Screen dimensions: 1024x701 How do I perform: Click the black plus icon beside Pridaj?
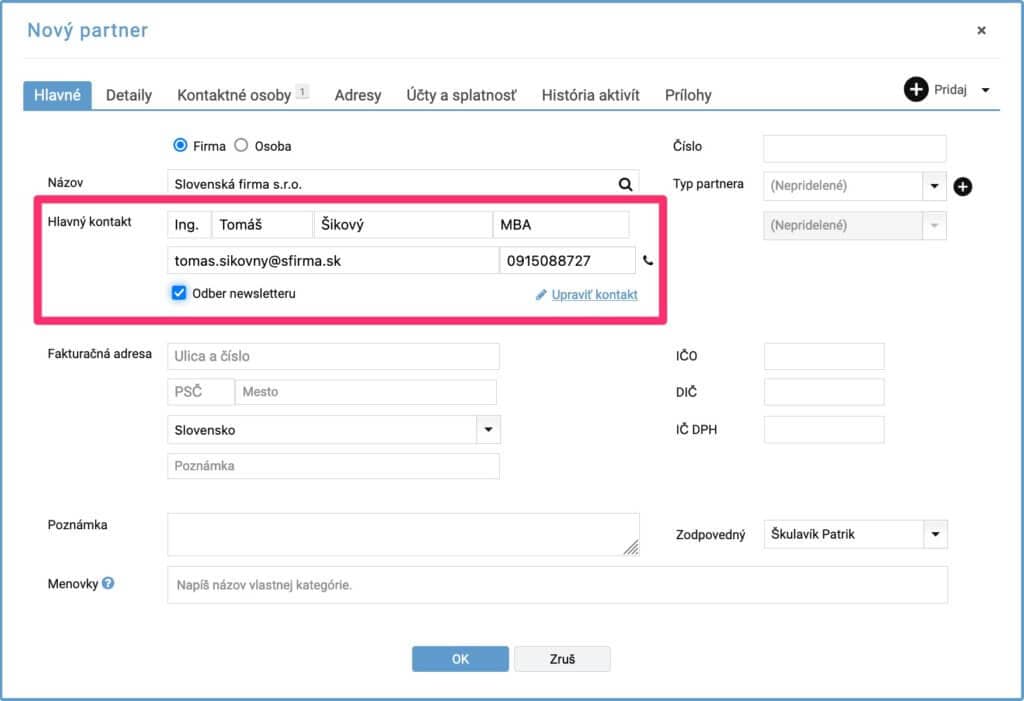coord(916,90)
